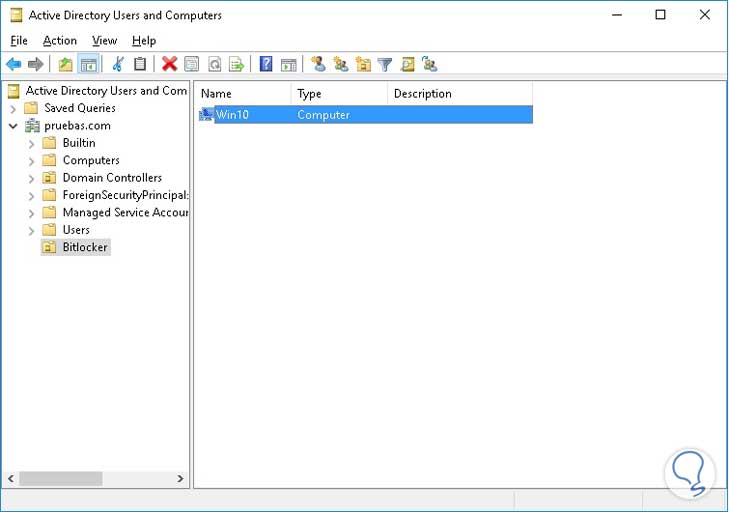The height and width of the screenshot is (512, 730).
Task: Click the app icon in title bar
Action: click(16, 15)
